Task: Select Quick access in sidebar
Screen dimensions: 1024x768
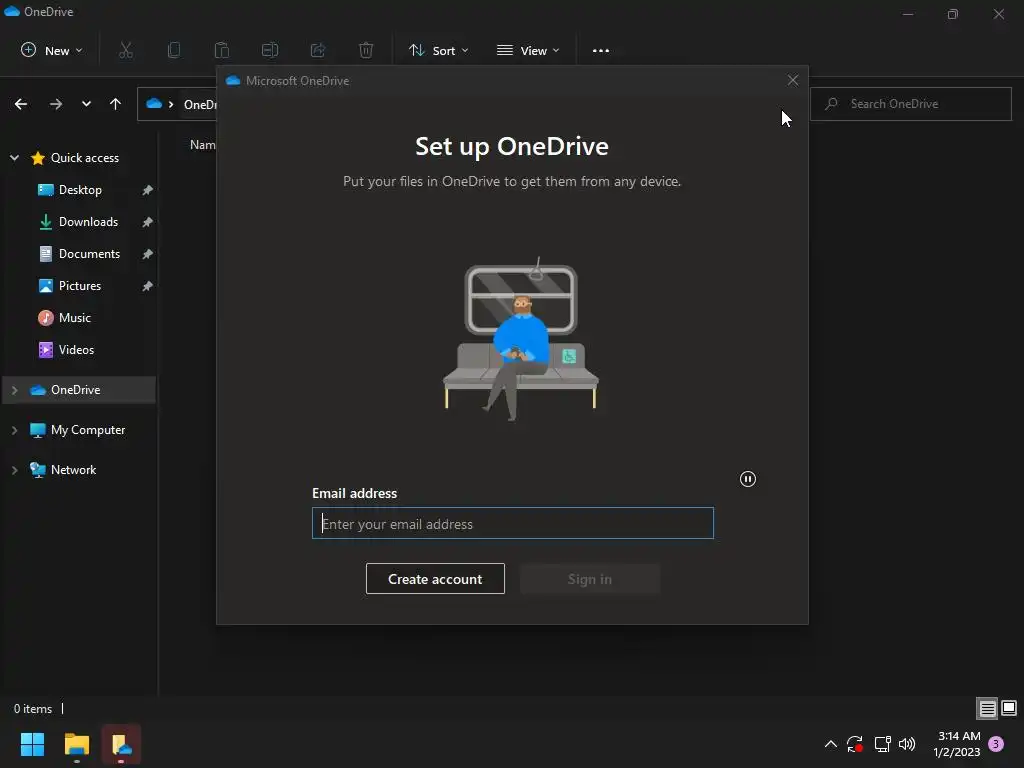Action: (85, 158)
